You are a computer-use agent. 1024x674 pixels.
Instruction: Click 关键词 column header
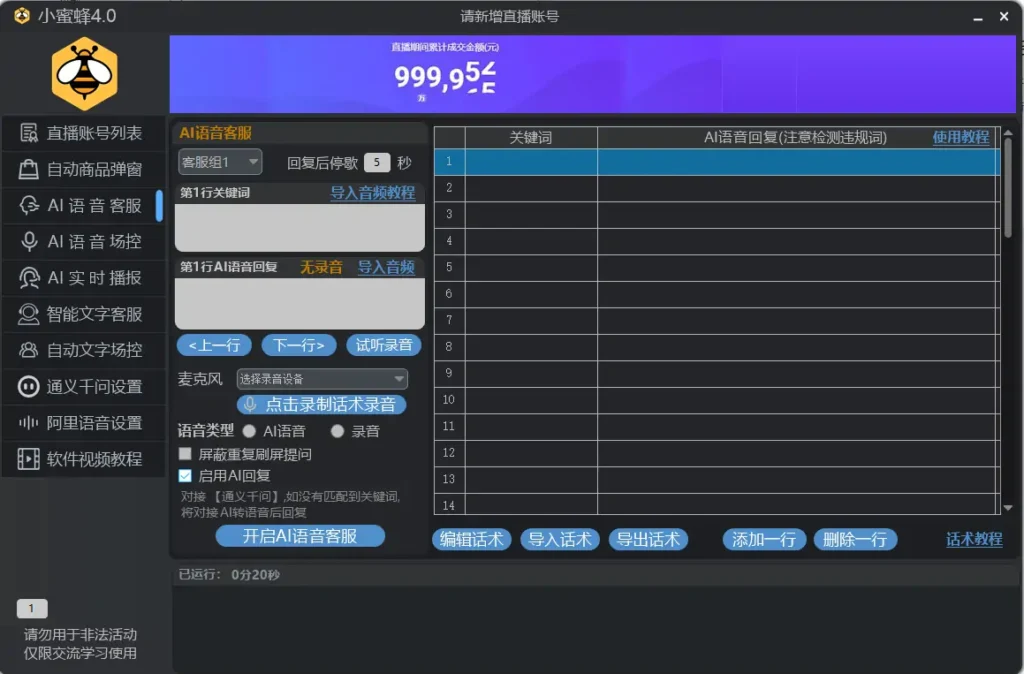point(531,137)
